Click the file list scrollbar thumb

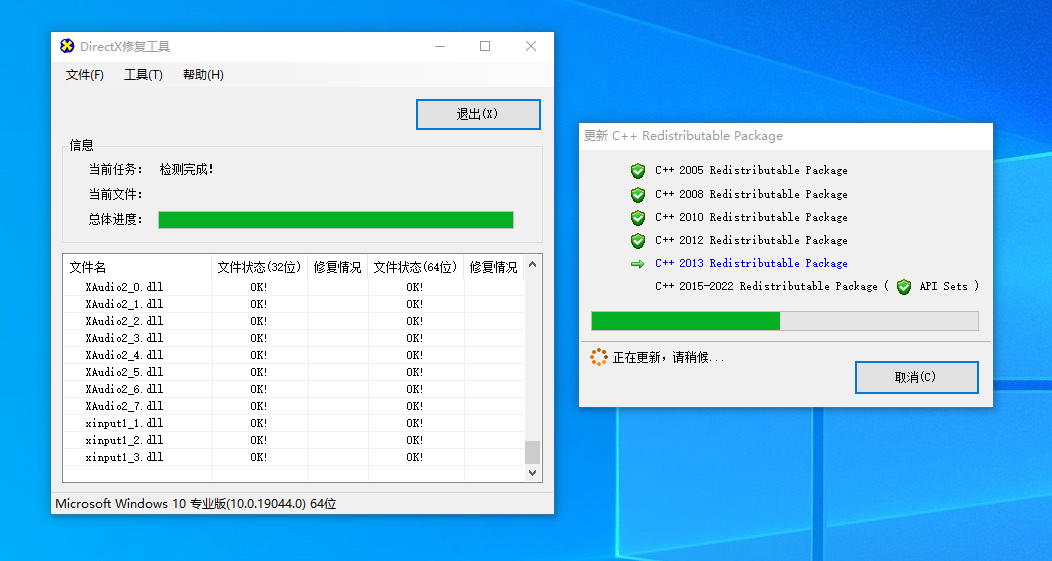[532, 452]
